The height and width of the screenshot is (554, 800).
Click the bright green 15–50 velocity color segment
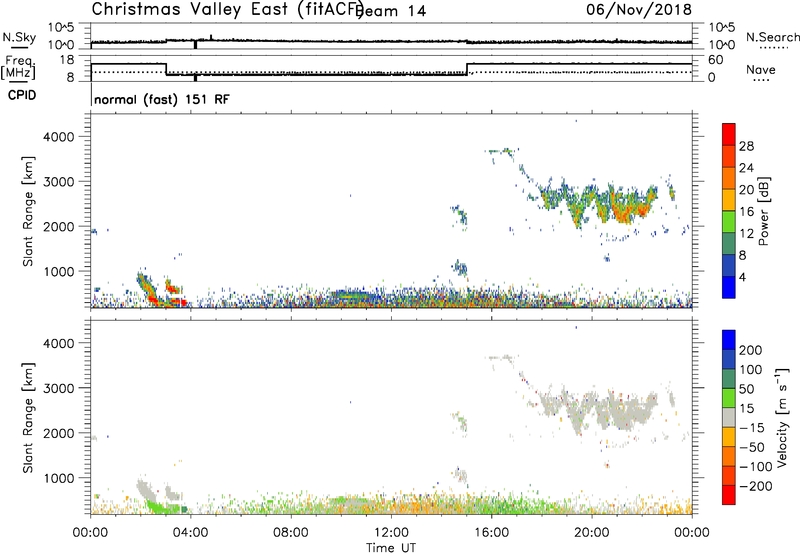coord(729,398)
